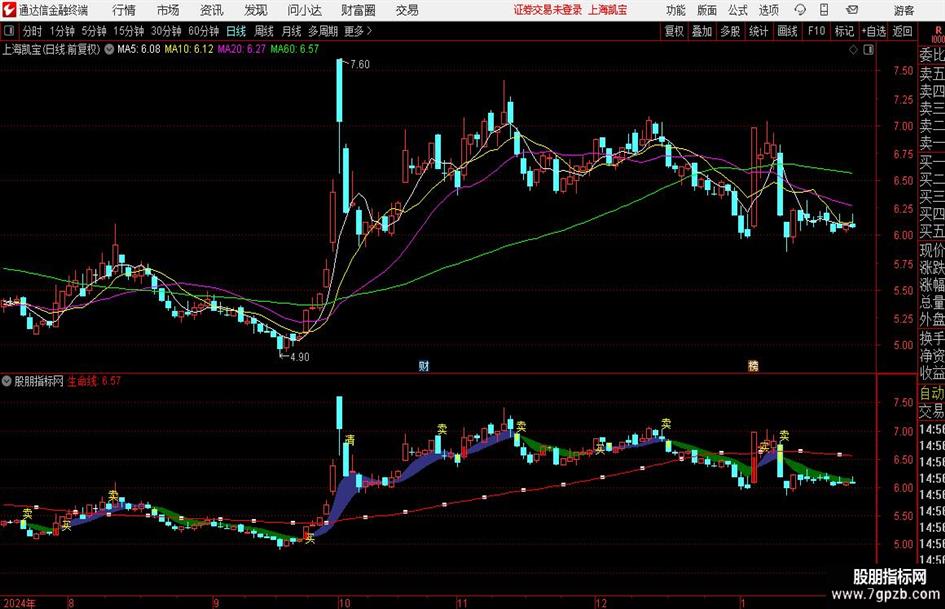Switch to the 1分钟 period tab

62,31
